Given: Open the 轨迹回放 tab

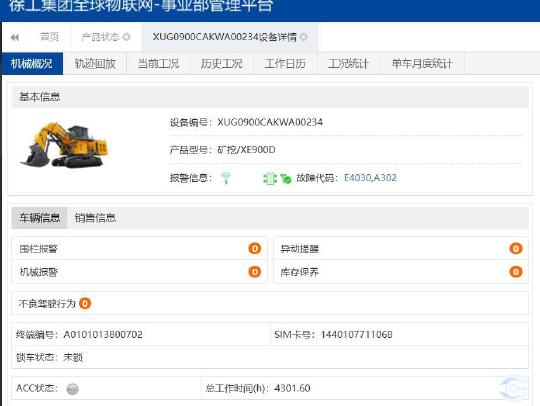Looking at the screenshot, I should (95, 64).
